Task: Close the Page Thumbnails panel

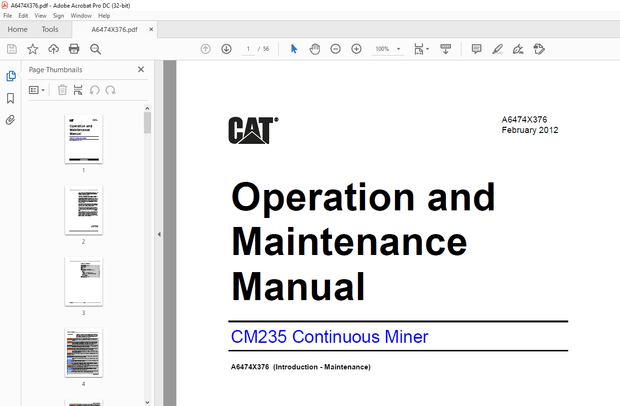Action: (x=141, y=70)
